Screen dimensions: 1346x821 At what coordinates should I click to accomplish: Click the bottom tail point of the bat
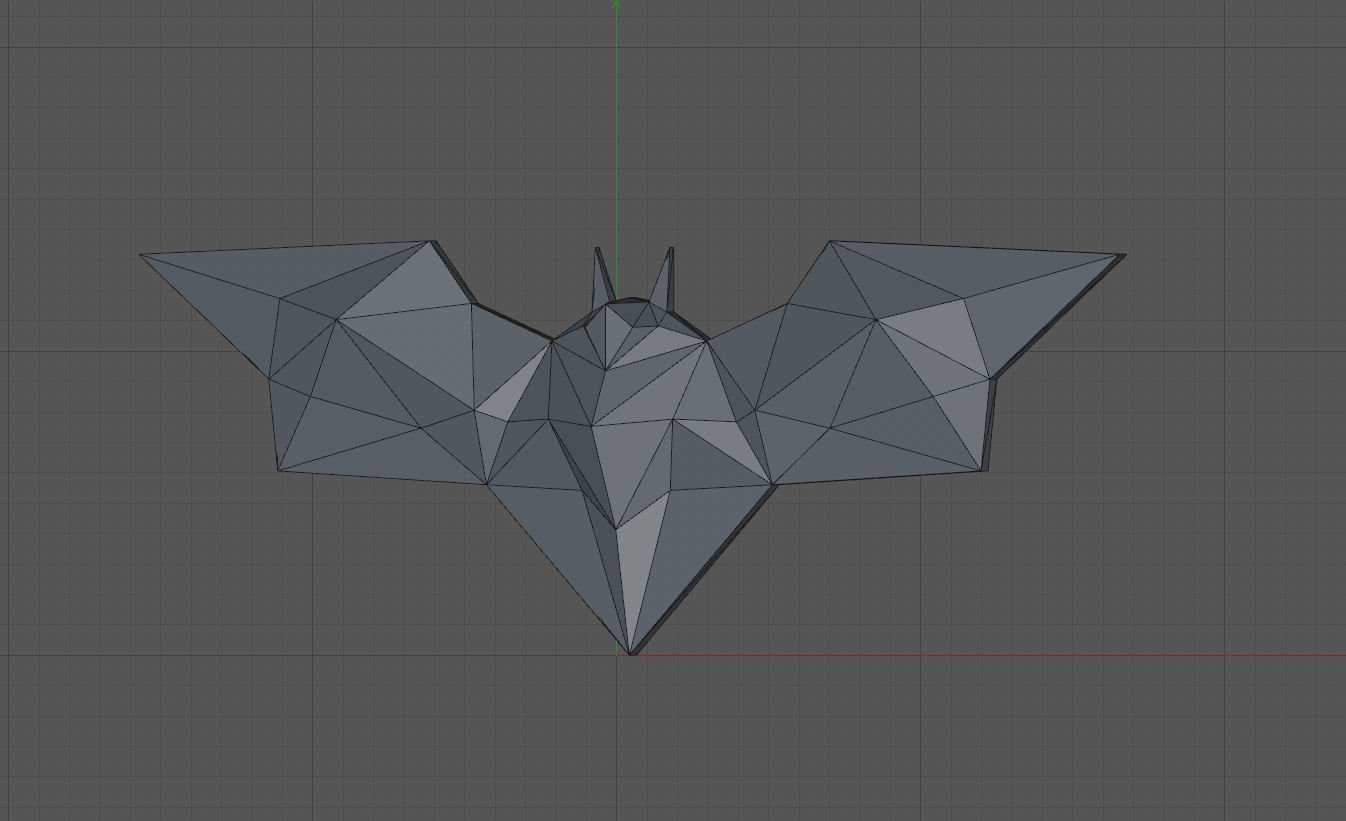pyautogui.click(x=632, y=651)
